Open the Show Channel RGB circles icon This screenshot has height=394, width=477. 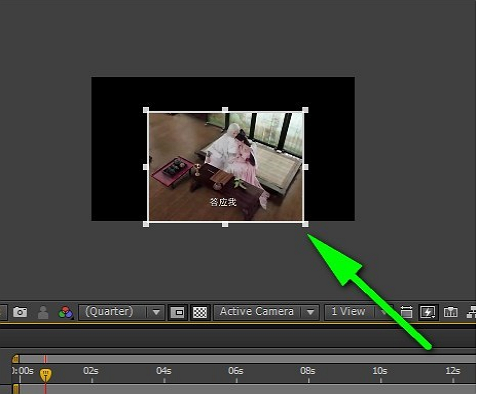[66, 313]
